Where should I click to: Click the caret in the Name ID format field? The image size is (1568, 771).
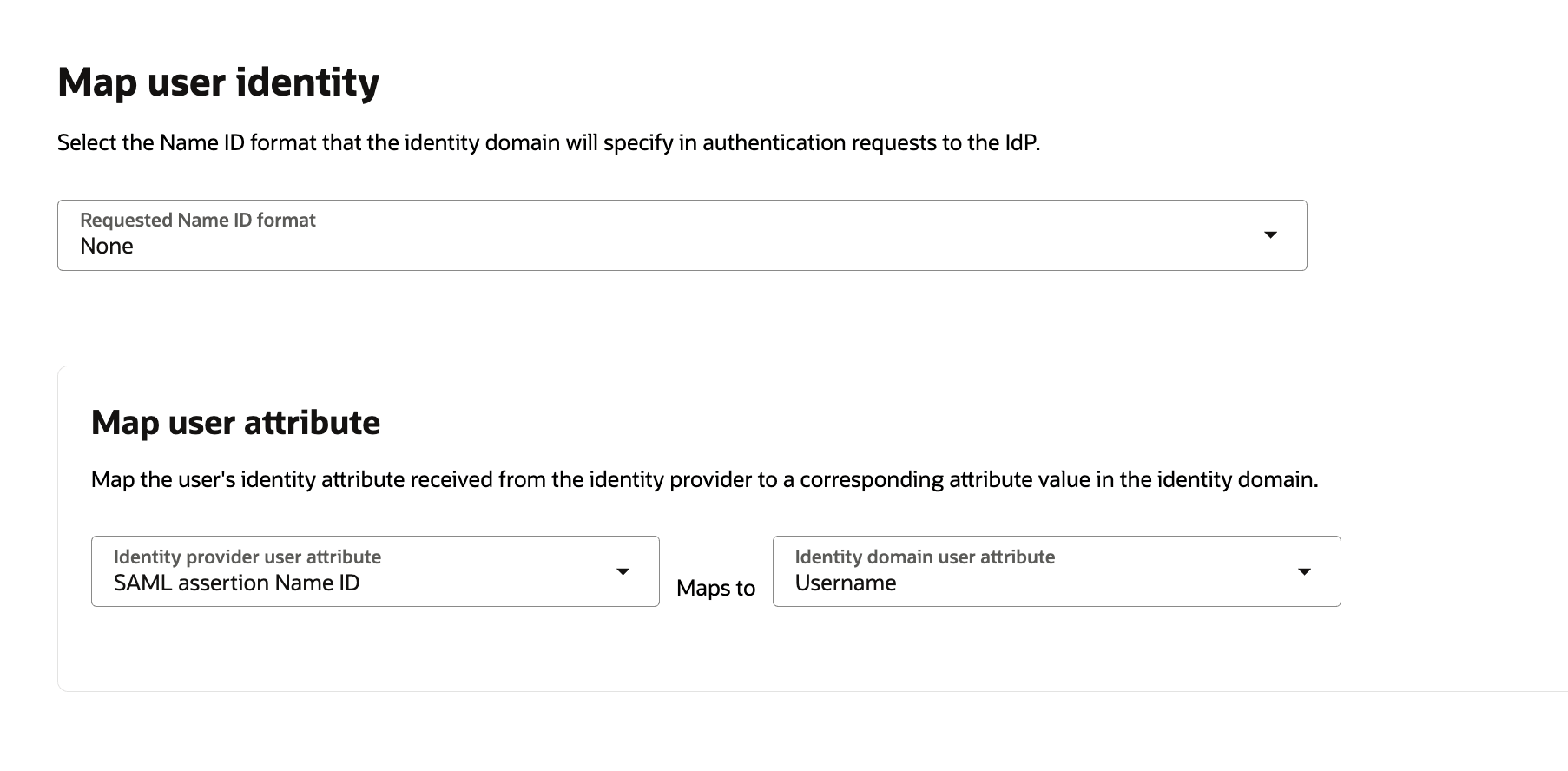[x=1270, y=234]
